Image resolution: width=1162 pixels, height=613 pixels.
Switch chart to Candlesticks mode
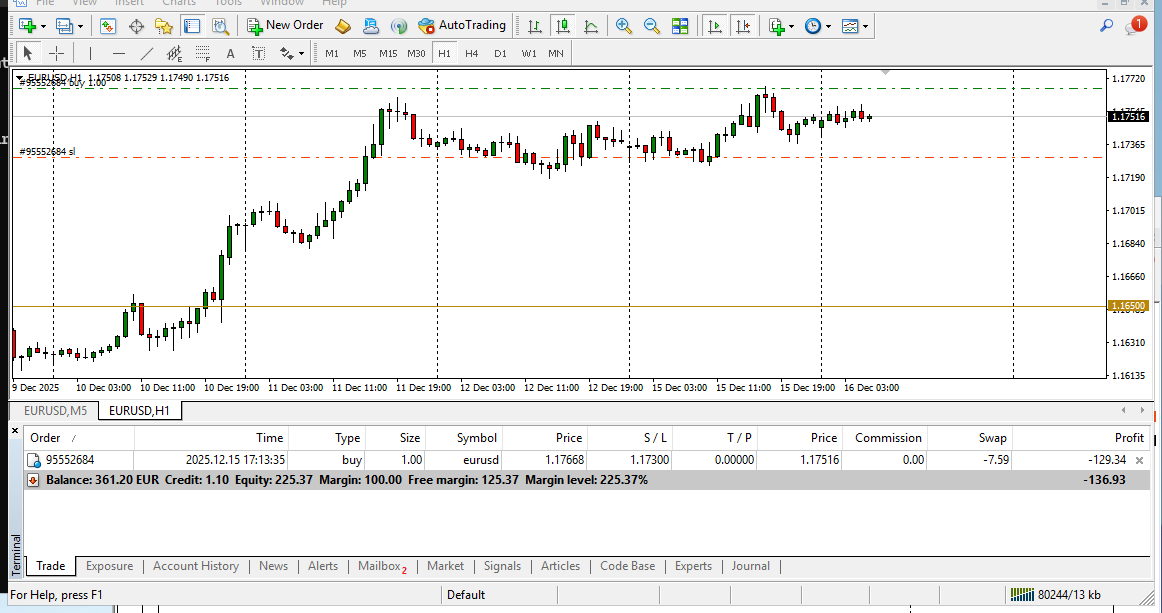[561, 26]
